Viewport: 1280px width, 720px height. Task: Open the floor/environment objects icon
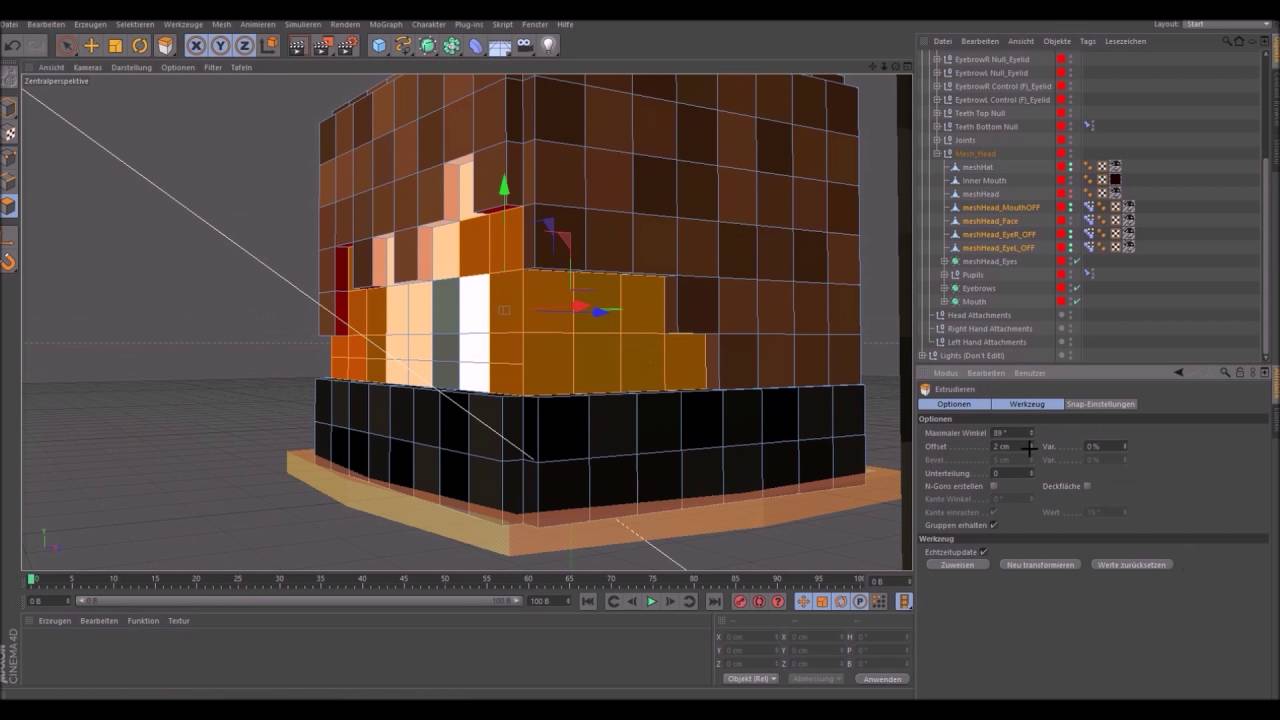(x=500, y=45)
